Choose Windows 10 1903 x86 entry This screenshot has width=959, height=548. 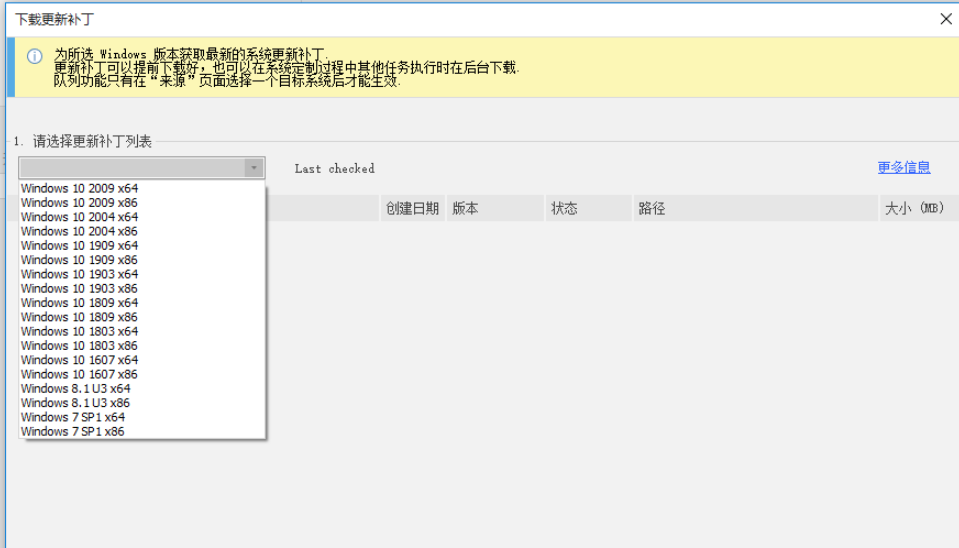click(80, 288)
